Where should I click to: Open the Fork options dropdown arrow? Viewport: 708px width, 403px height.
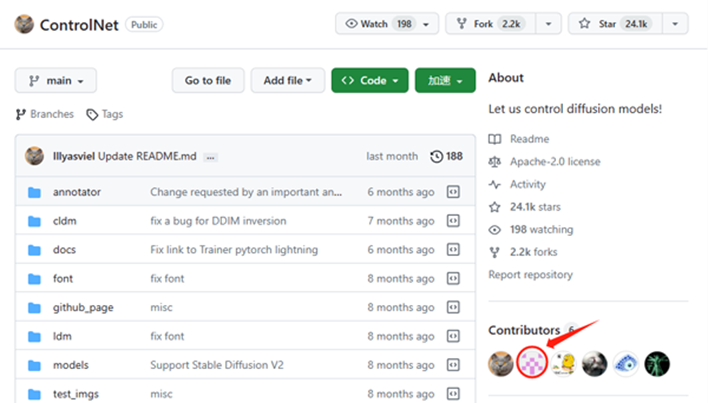(x=549, y=24)
